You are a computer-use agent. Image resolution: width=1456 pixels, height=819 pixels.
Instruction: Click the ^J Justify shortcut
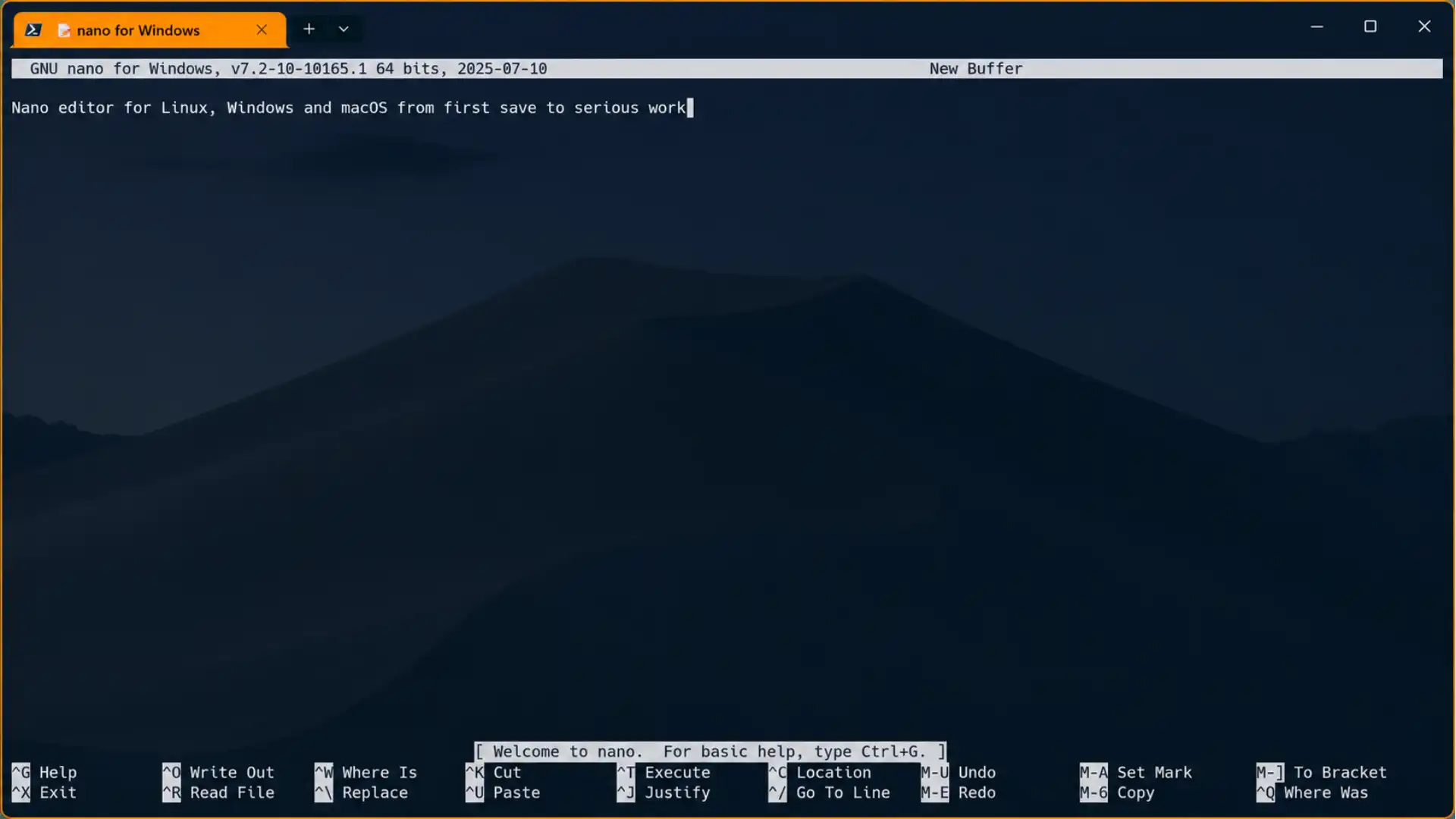point(664,792)
